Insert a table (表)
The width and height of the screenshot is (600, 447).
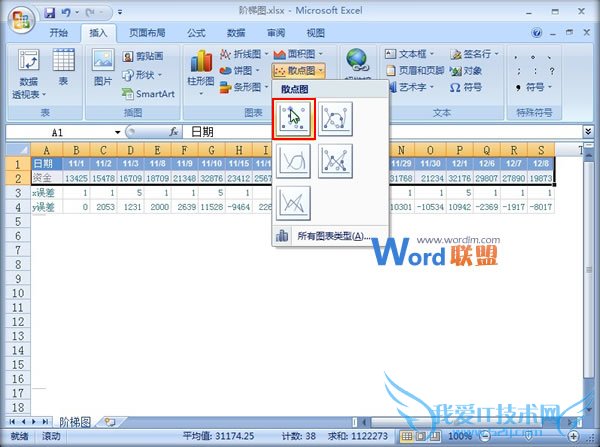point(64,67)
